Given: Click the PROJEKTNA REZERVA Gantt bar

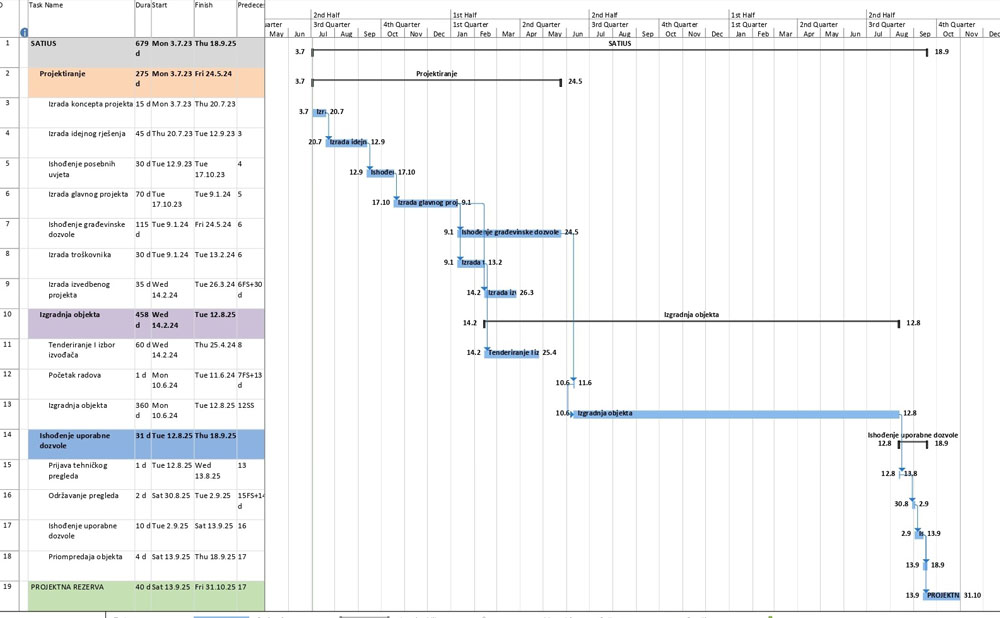Looking at the screenshot, I should pos(941,595).
